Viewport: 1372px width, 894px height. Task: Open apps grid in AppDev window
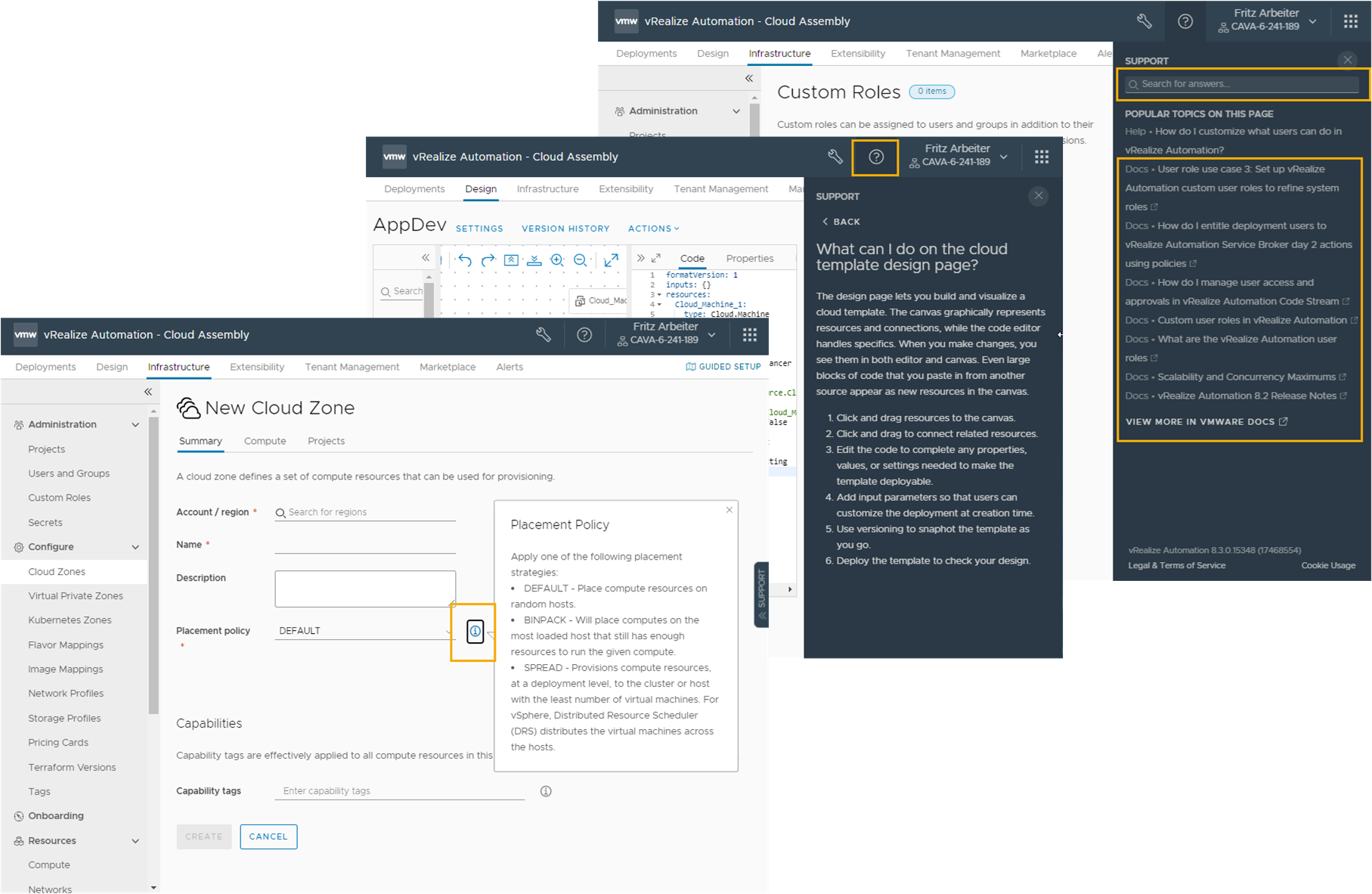pyautogui.click(x=1042, y=157)
